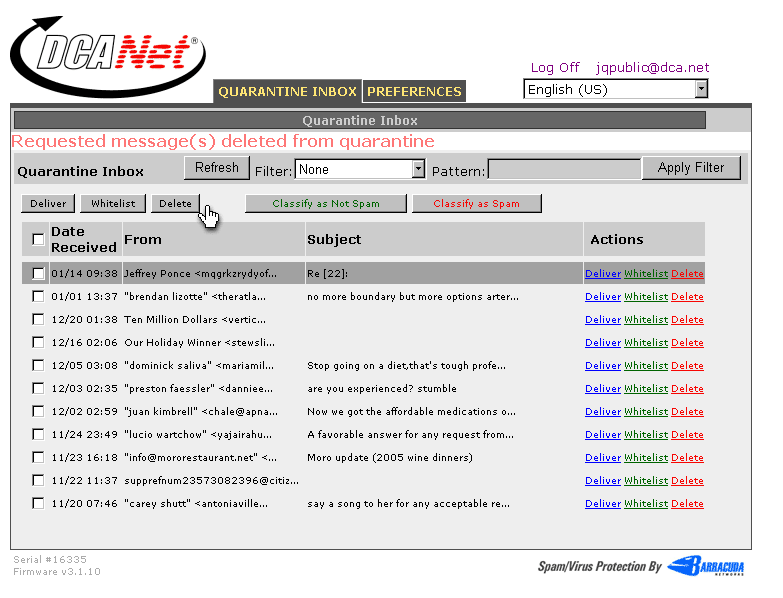This screenshot has width=783, height=598.
Task: Toggle the select-all checkbox in header
Action: pyautogui.click(x=38, y=239)
